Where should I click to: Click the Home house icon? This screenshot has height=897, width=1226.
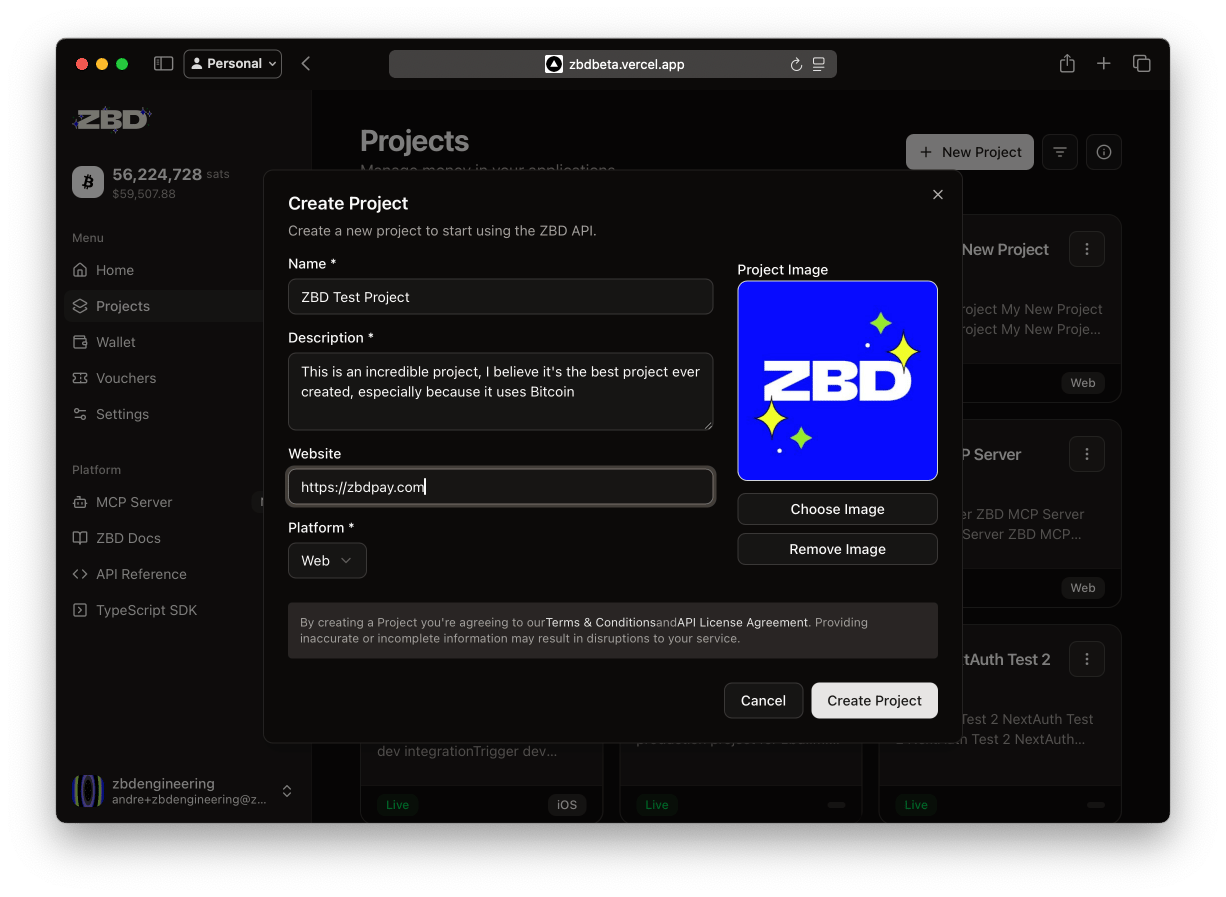coord(80,270)
